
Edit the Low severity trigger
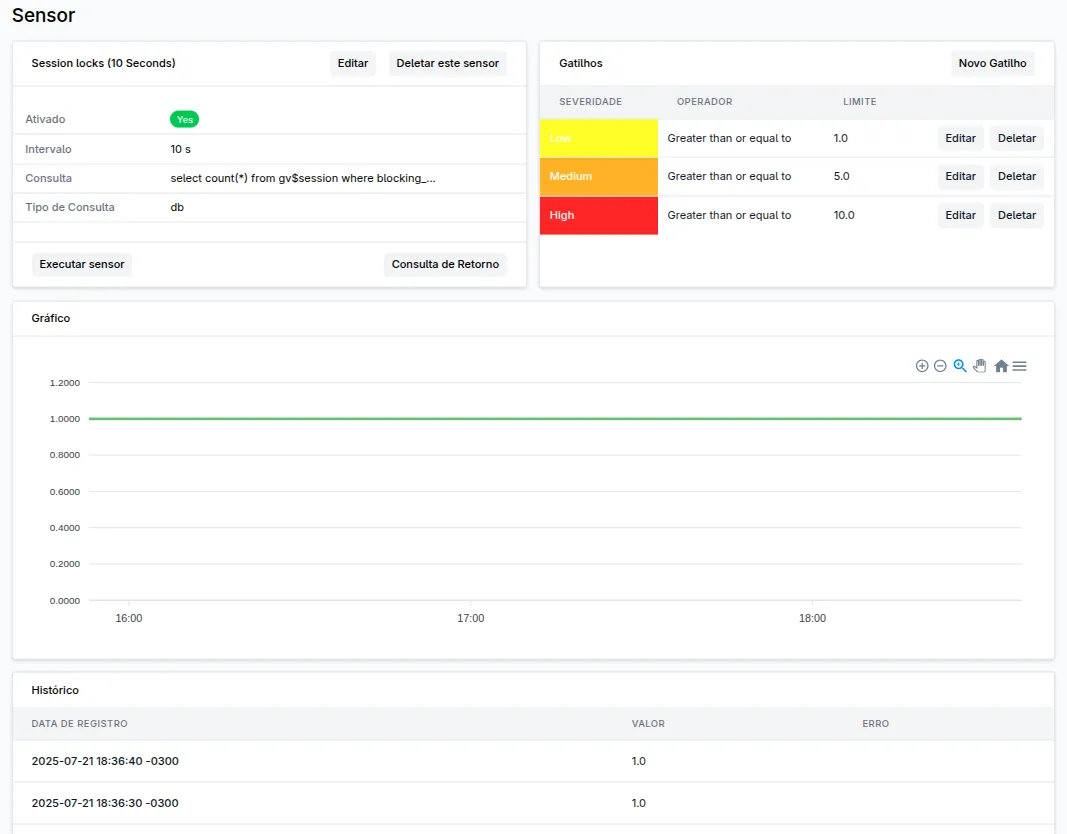click(x=960, y=138)
